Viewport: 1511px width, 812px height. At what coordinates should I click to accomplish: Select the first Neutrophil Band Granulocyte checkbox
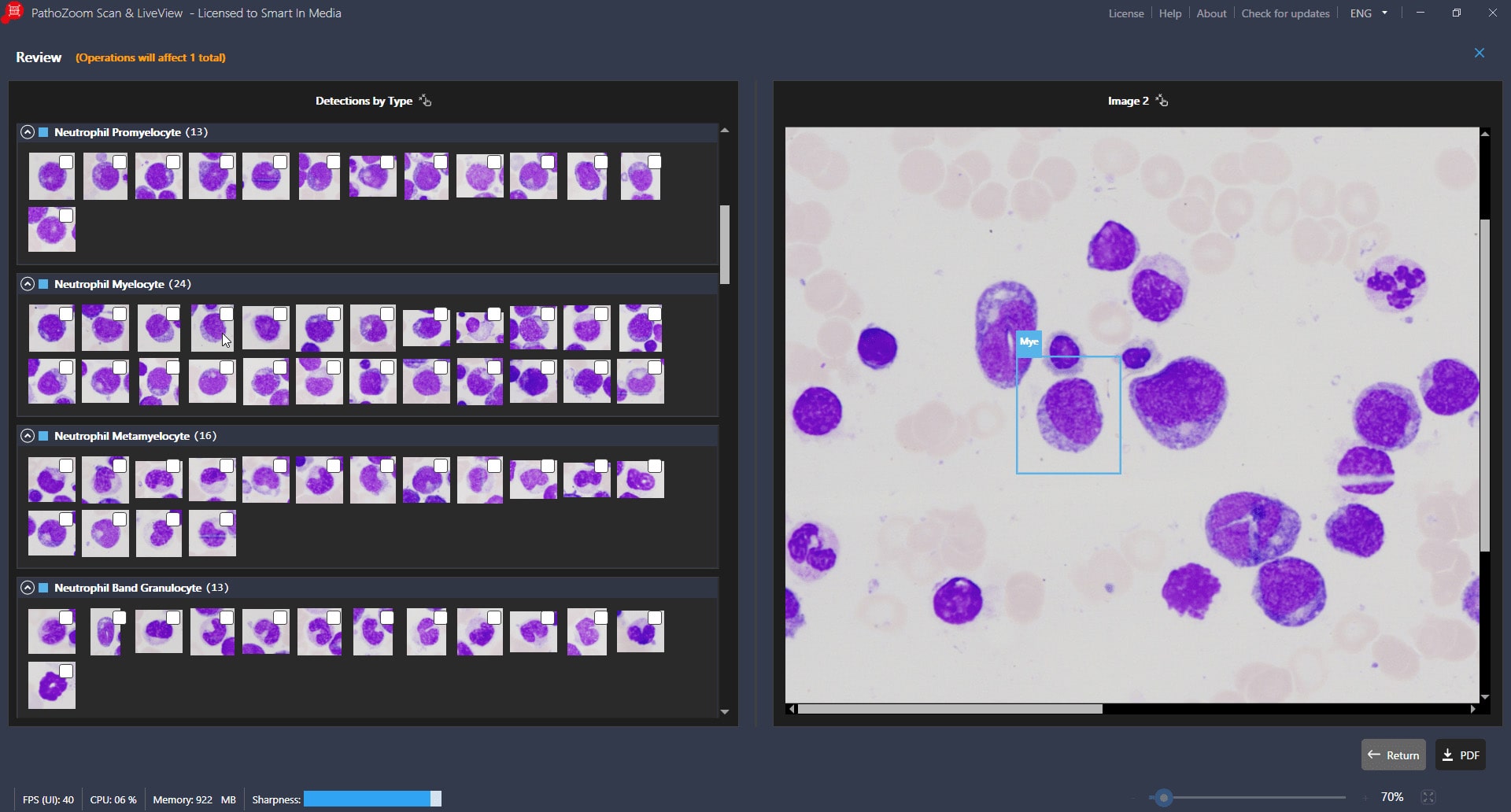(66, 618)
